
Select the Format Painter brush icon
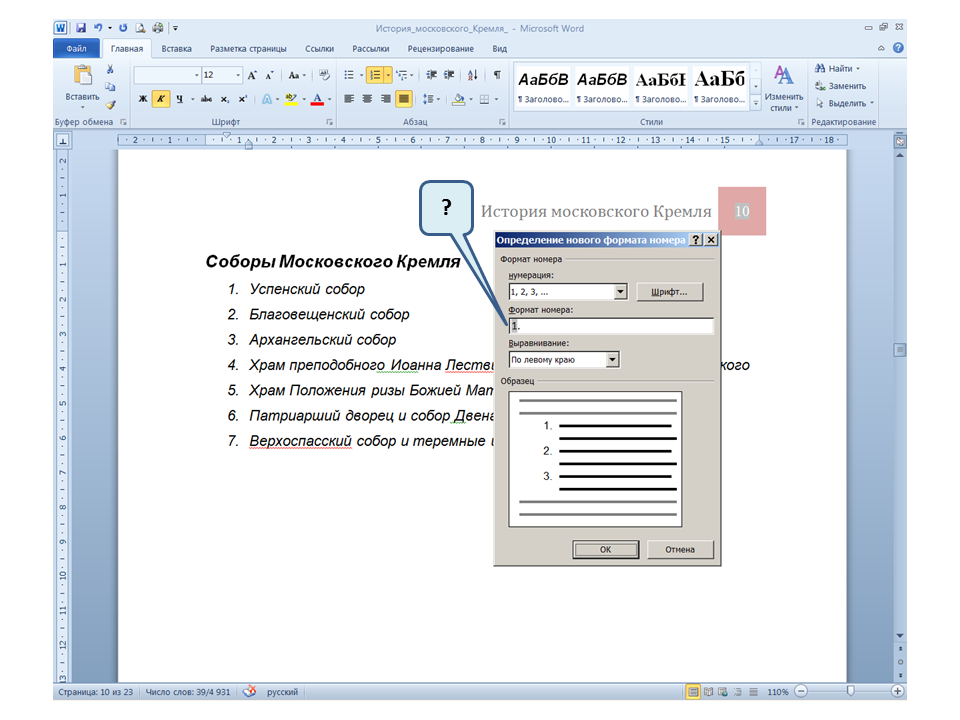110,103
